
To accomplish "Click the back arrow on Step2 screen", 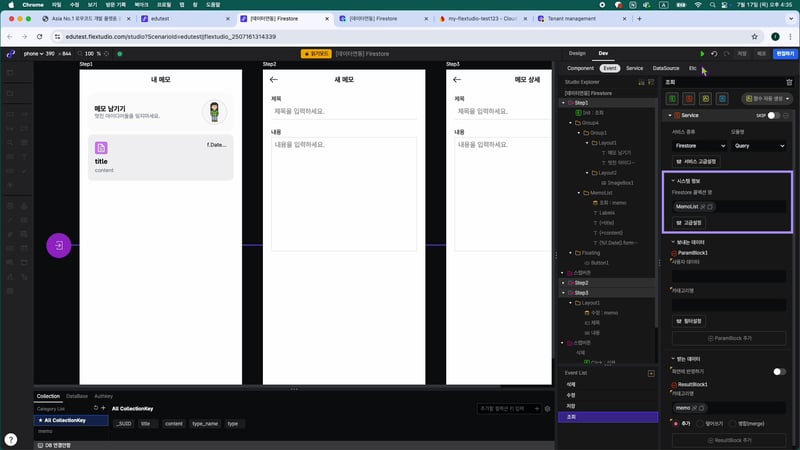I will click(x=274, y=79).
